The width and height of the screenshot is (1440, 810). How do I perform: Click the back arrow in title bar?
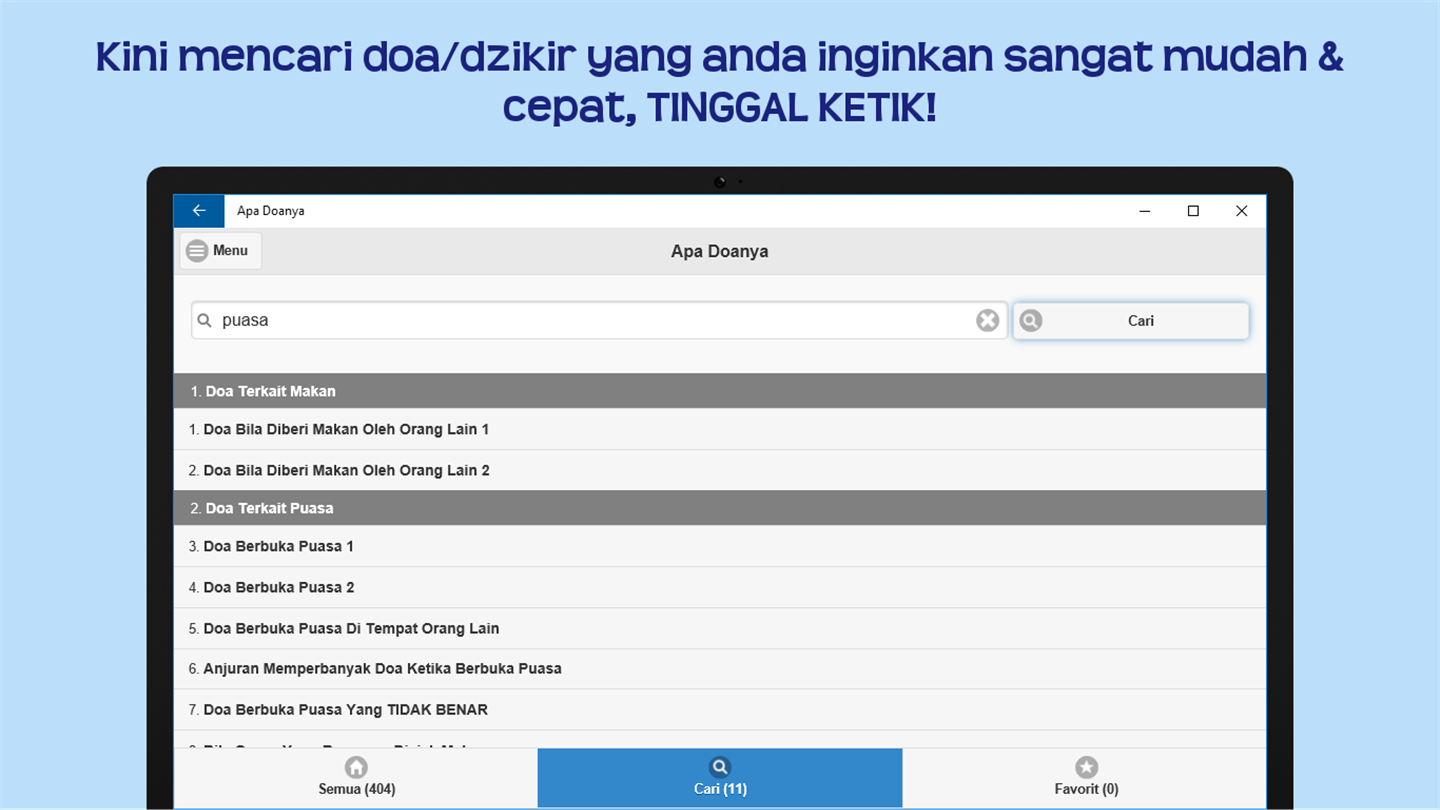click(199, 211)
